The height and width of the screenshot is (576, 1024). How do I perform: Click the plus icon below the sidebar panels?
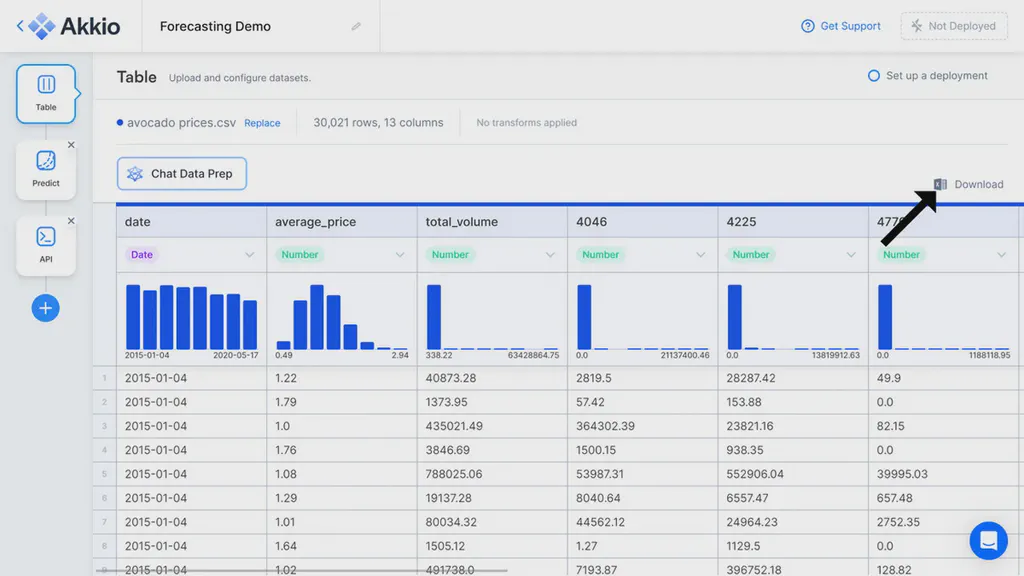pyautogui.click(x=45, y=308)
